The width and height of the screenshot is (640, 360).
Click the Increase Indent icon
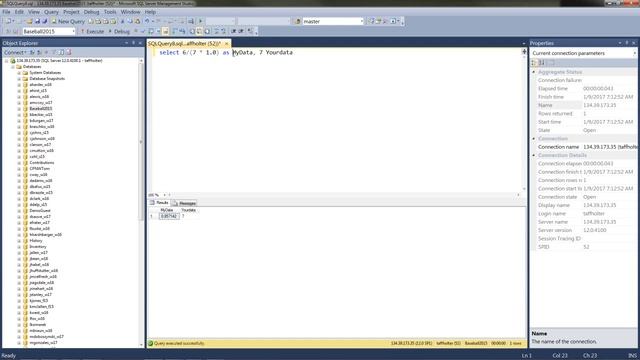click(x=241, y=31)
